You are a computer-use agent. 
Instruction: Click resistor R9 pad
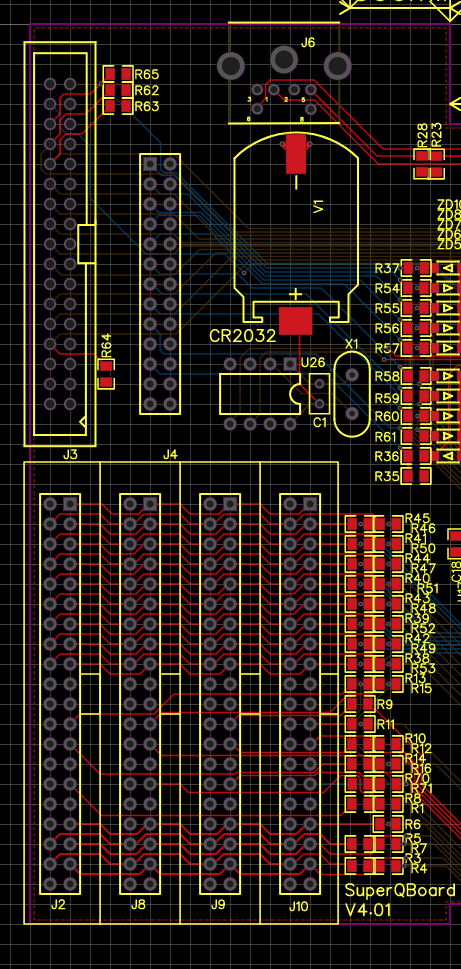(352, 704)
